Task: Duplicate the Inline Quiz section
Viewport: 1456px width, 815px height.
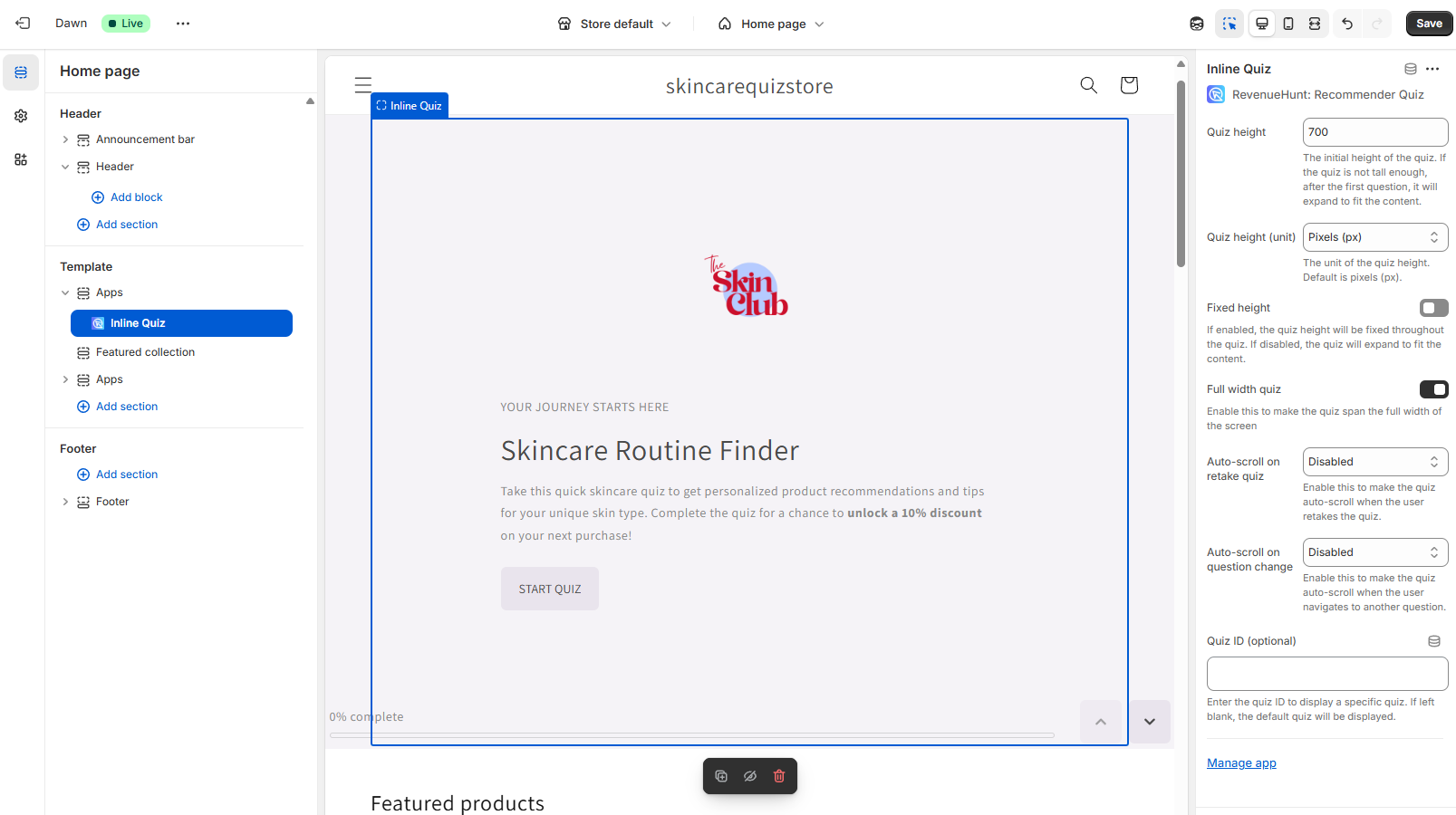Action: click(721, 776)
